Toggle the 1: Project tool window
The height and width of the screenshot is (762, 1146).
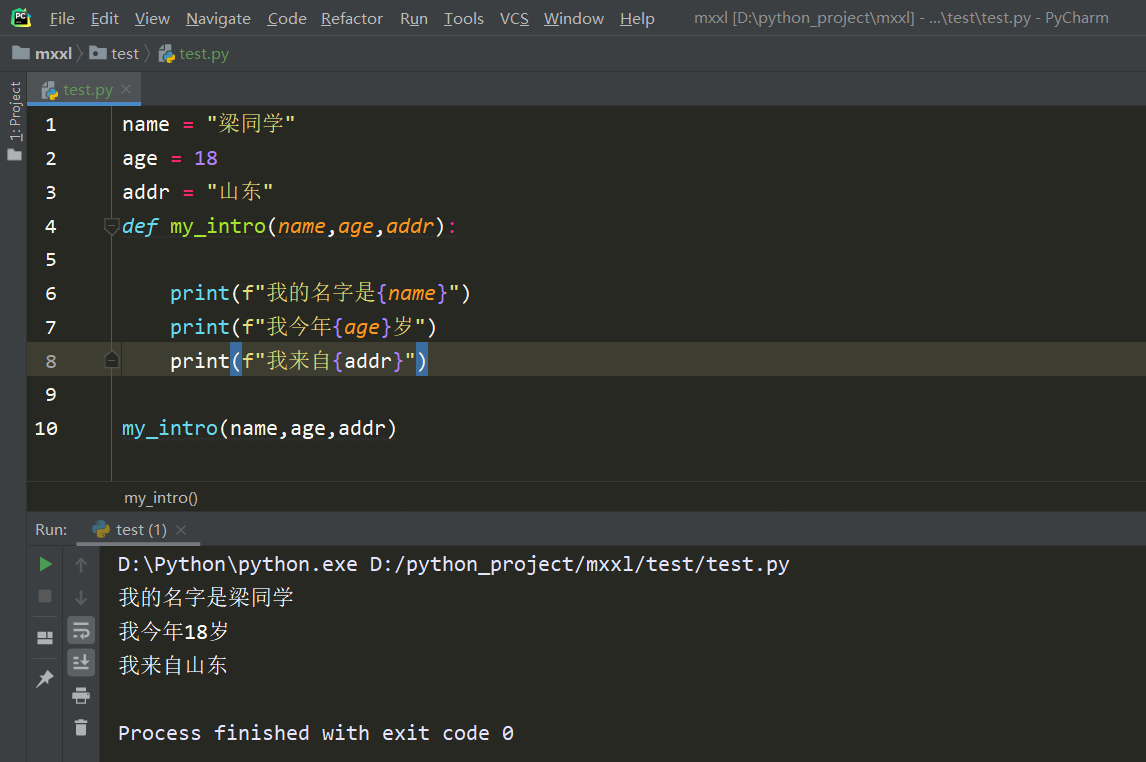[15, 110]
